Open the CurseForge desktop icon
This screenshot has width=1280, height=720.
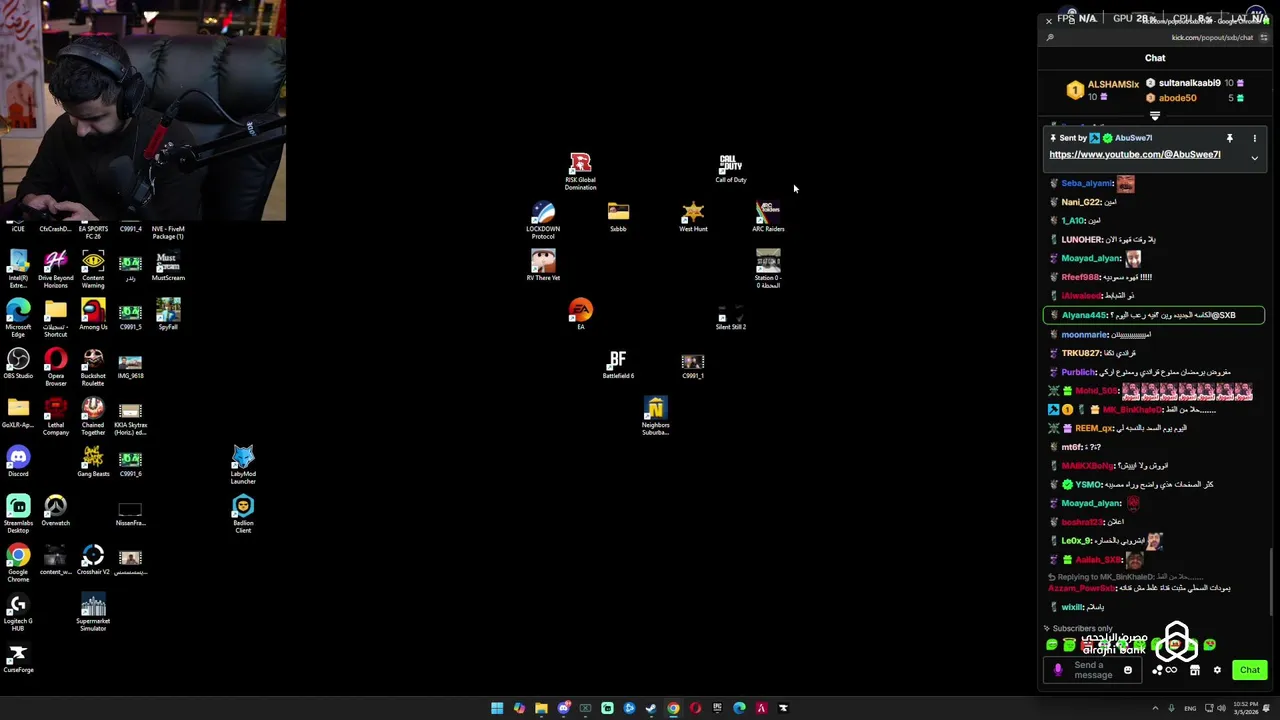click(x=18, y=658)
